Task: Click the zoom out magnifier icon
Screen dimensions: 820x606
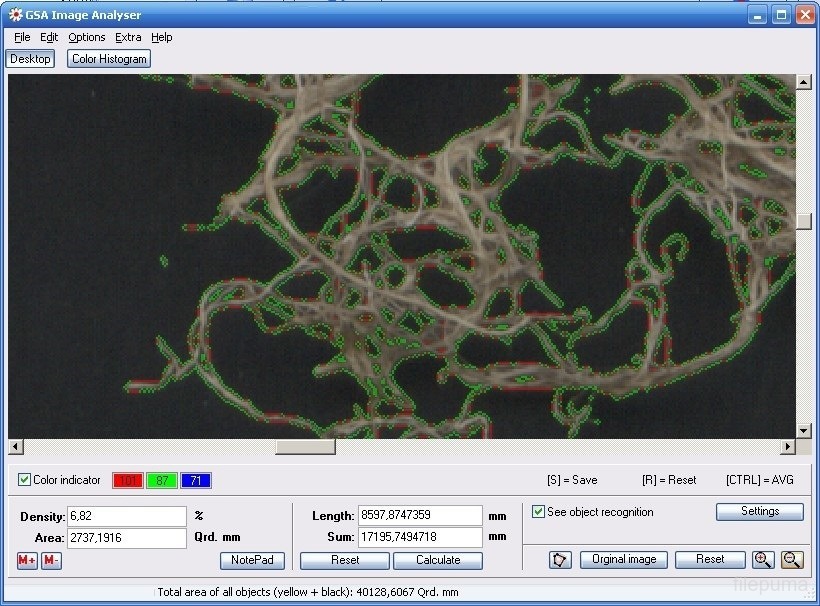Action: [792, 560]
